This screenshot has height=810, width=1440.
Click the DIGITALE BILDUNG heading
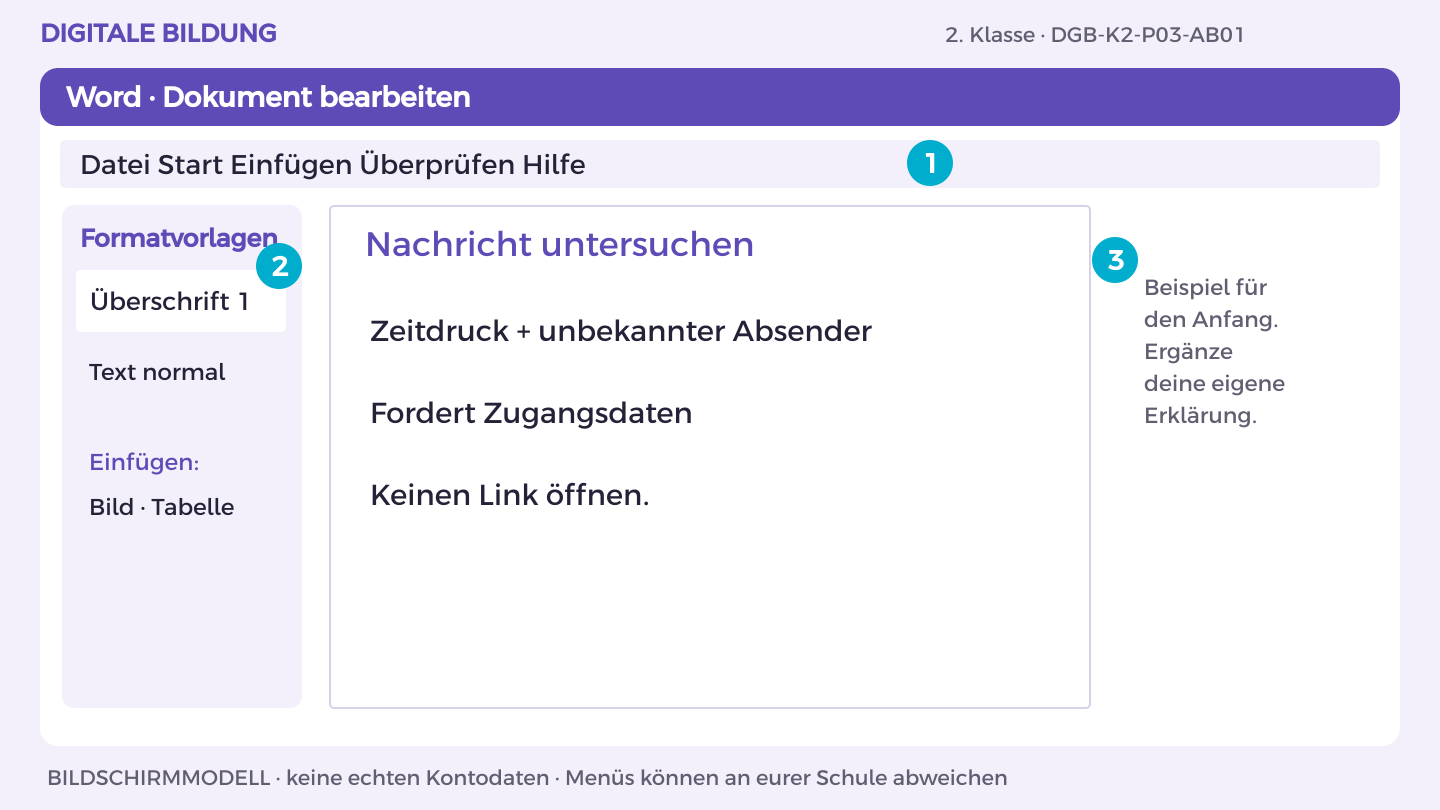click(x=159, y=33)
